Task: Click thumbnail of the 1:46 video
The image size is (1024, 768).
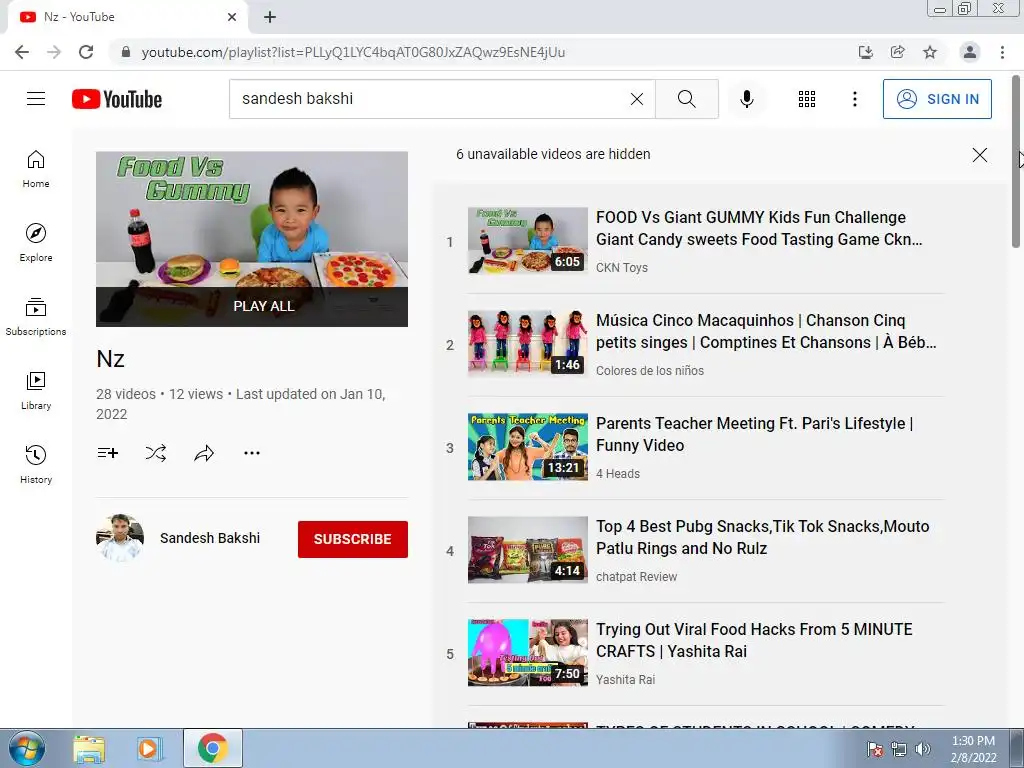Action: (x=528, y=344)
